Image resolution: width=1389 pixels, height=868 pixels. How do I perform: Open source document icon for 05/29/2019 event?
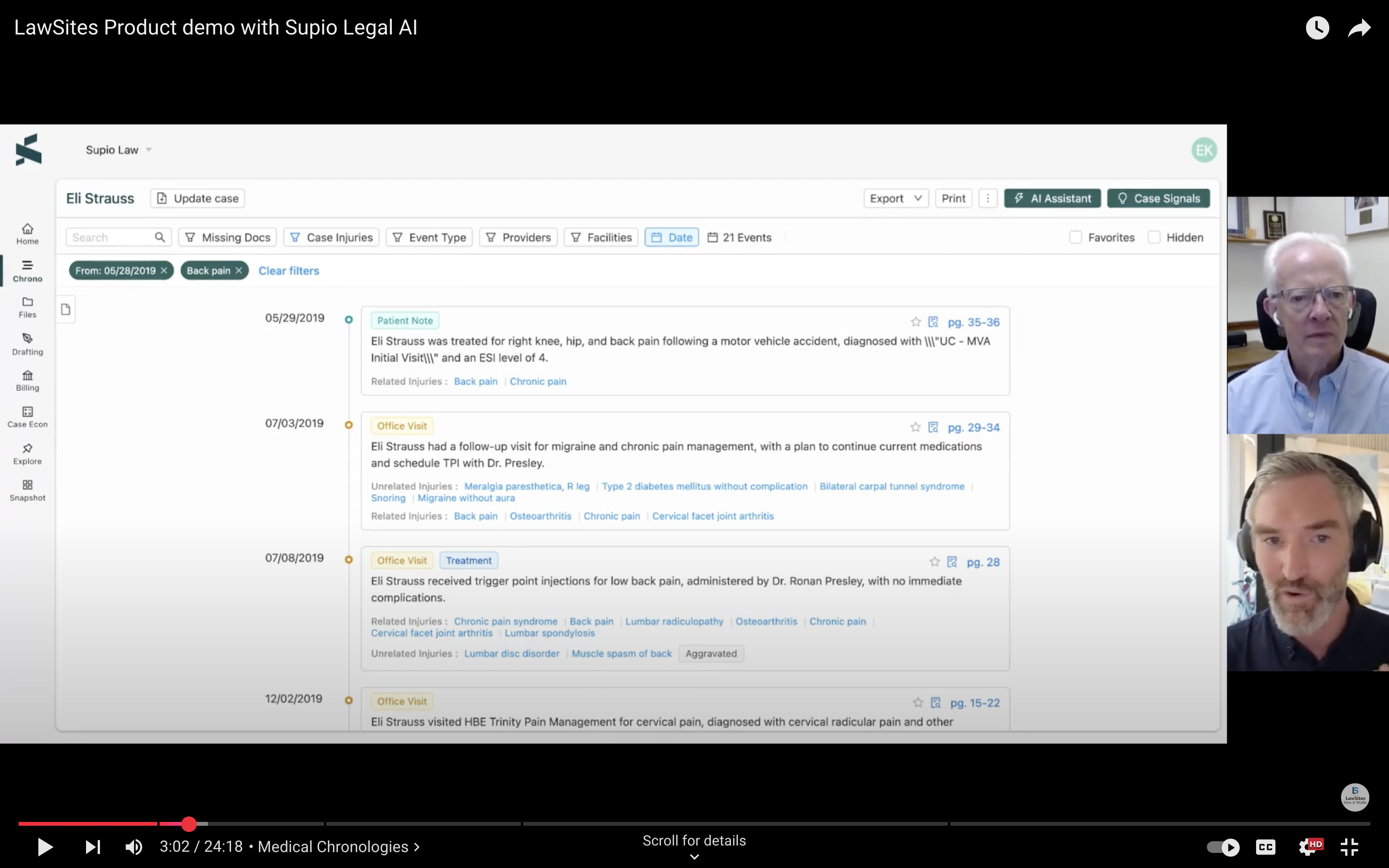(x=933, y=322)
